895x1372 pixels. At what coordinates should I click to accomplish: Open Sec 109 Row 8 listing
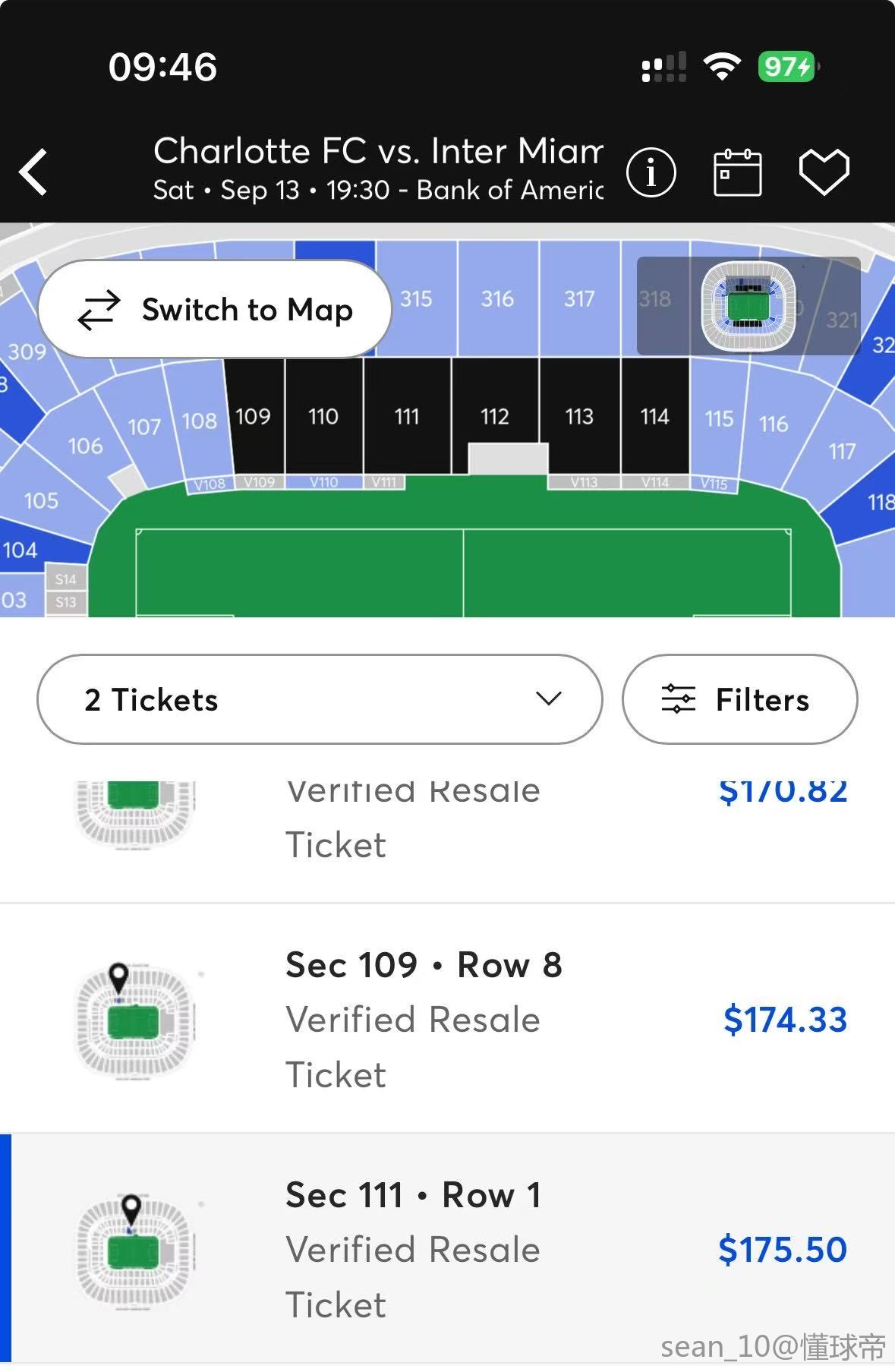(x=447, y=1019)
